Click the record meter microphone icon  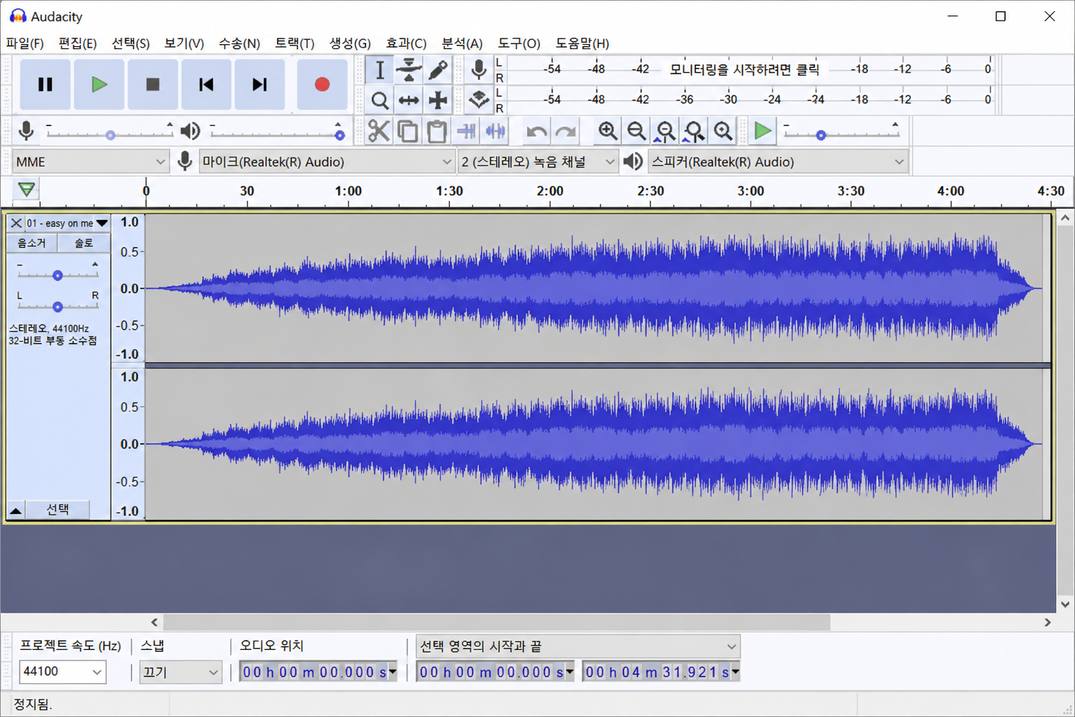(479, 69)
